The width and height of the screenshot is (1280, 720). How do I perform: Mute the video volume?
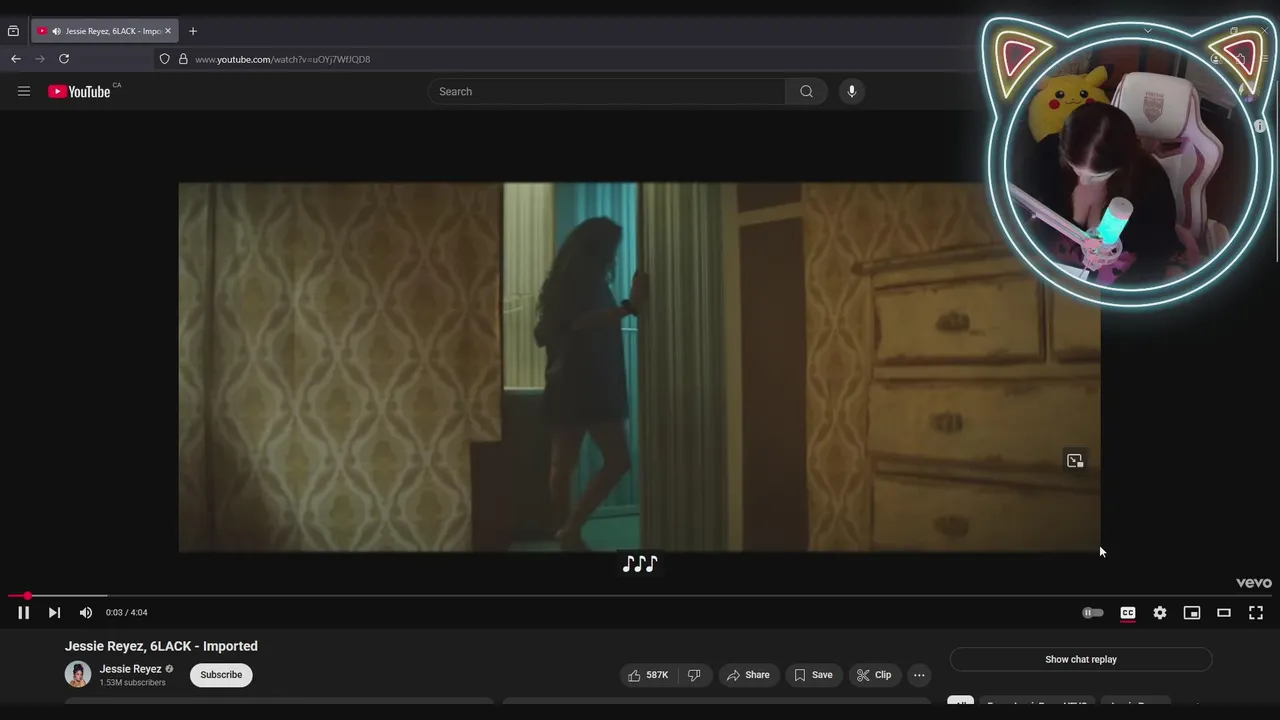click(x=86, y=613)
